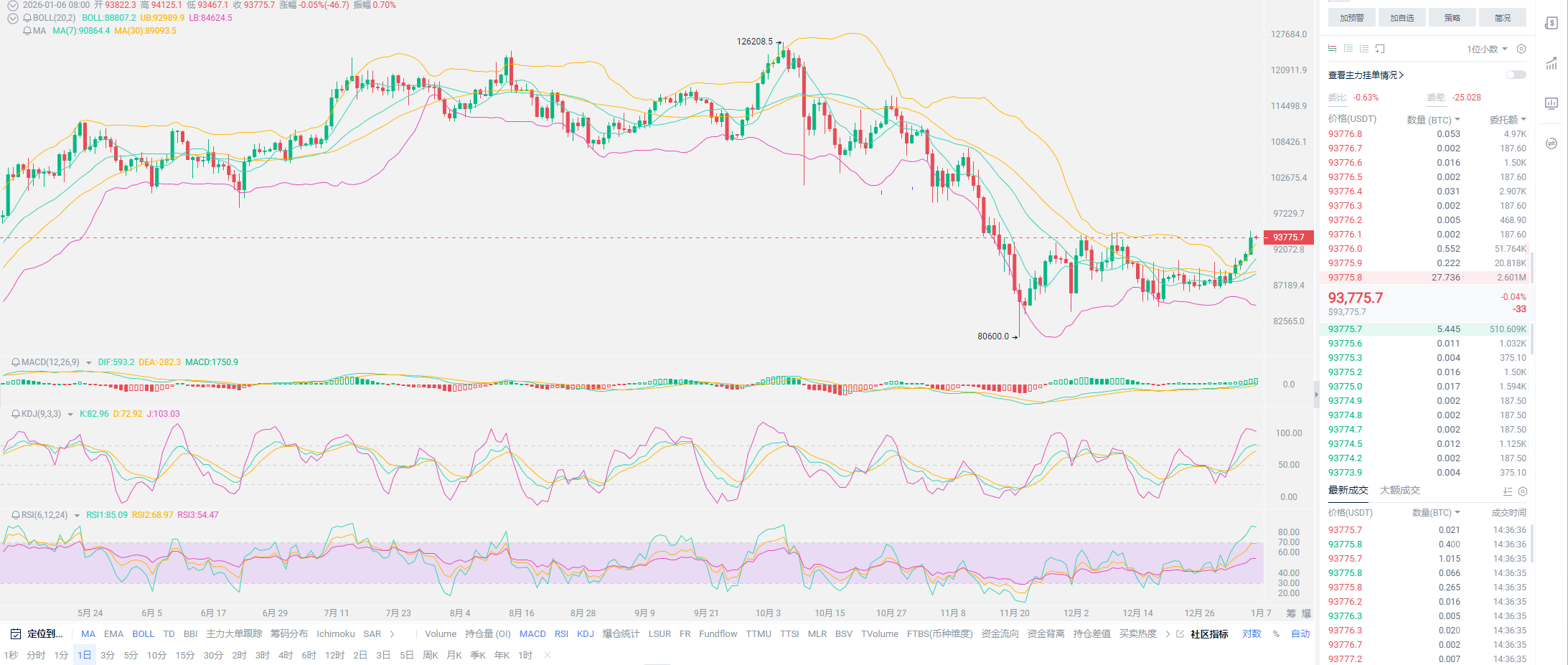Screen dimensions: 1568x665
Task: Open the rising bar chart icon in the sidebar
Action: pos(1551,63)
